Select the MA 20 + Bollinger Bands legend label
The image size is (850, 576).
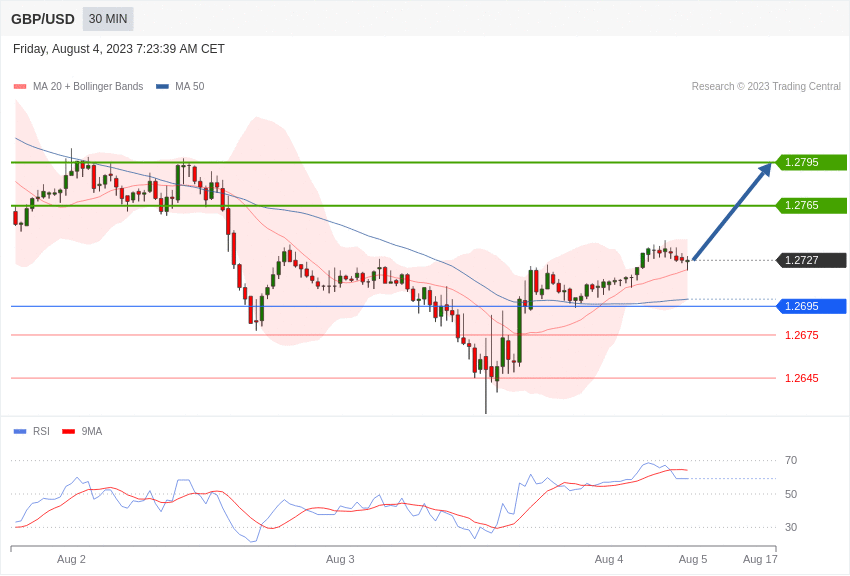88,86
